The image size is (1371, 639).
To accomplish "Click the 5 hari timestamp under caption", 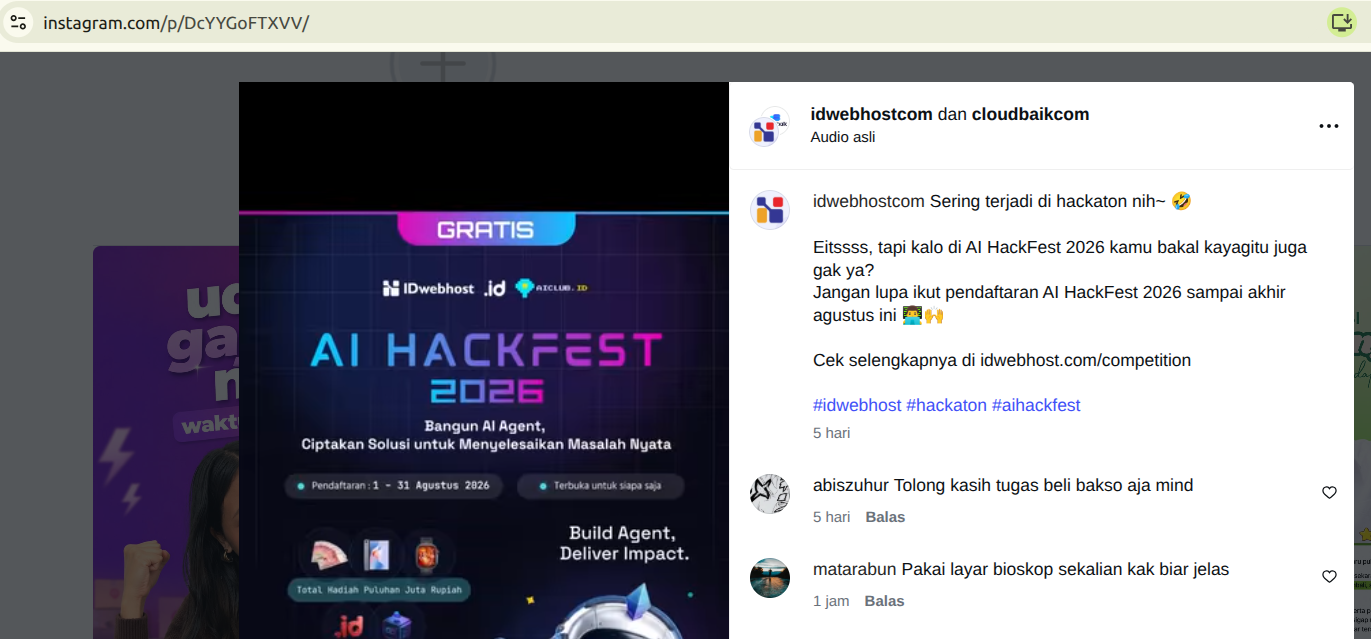I will coord(832,433).
